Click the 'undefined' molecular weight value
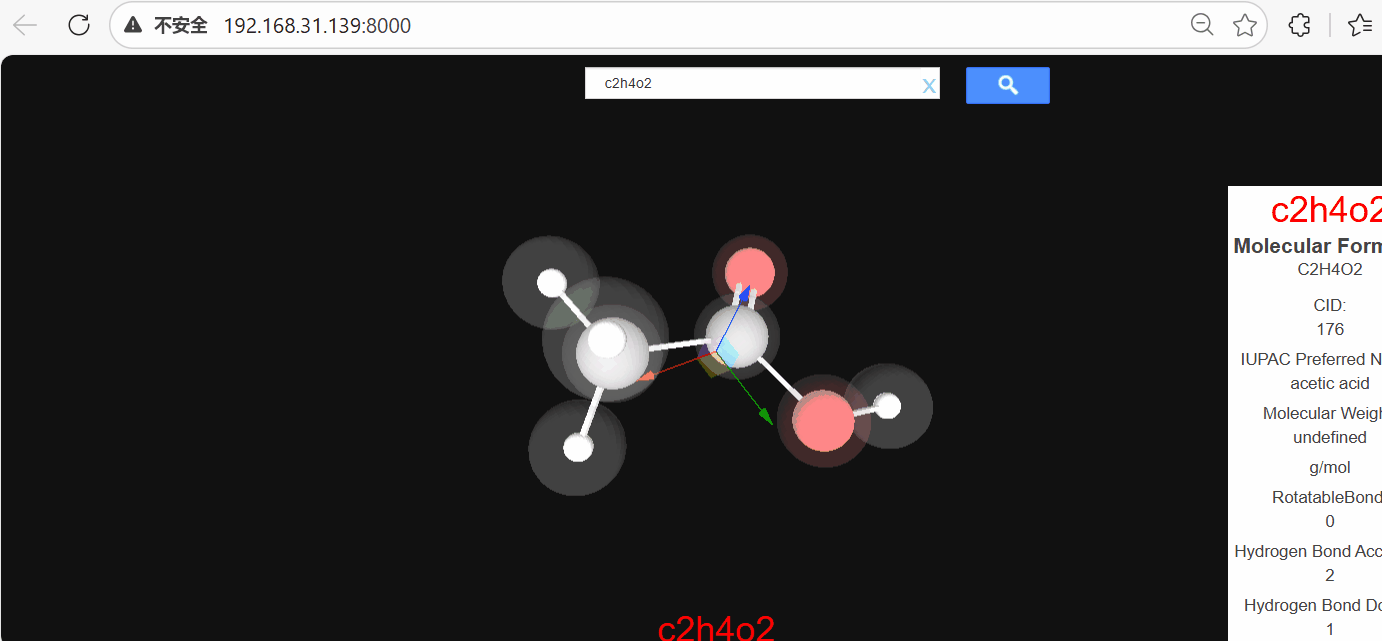 tap(1330, 437)
